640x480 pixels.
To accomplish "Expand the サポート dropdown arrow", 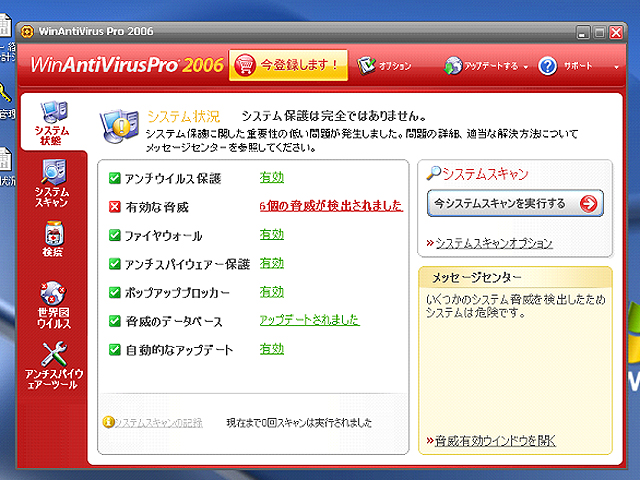I will [x=616, y=67].
